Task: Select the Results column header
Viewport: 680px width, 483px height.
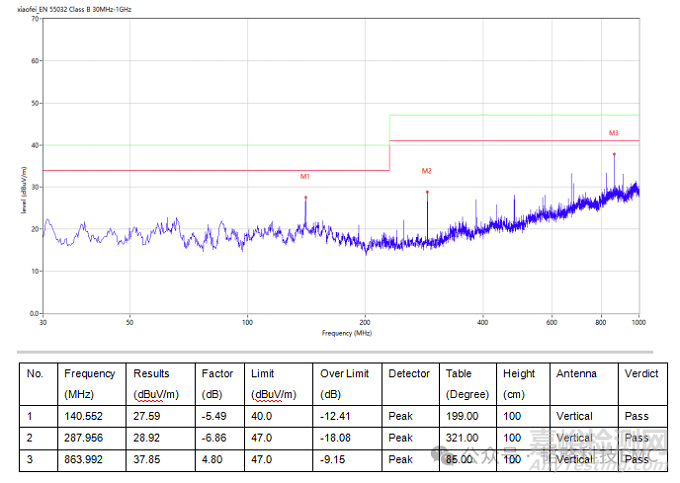Action: (151, 373)
